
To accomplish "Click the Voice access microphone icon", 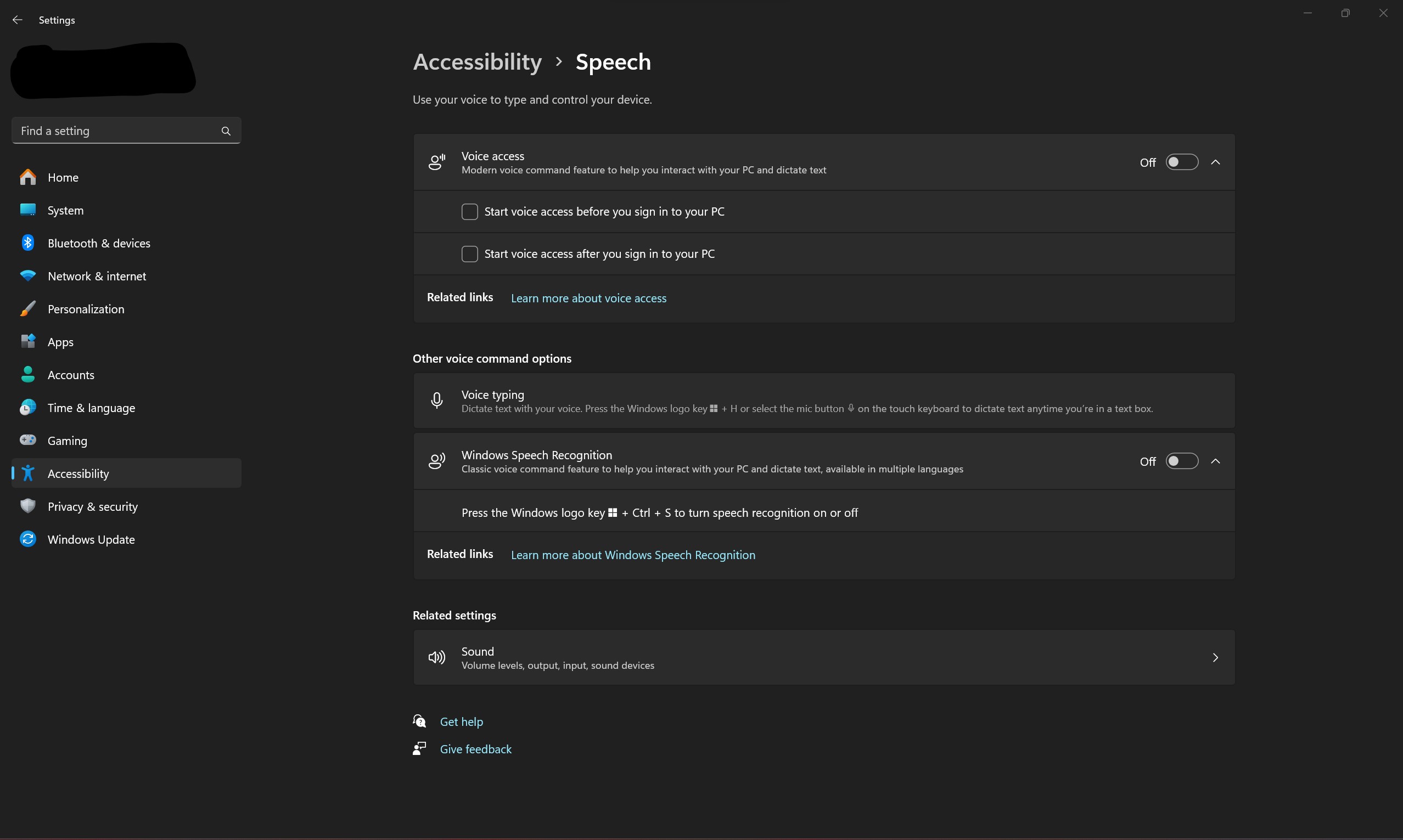I will pos(437,162).
